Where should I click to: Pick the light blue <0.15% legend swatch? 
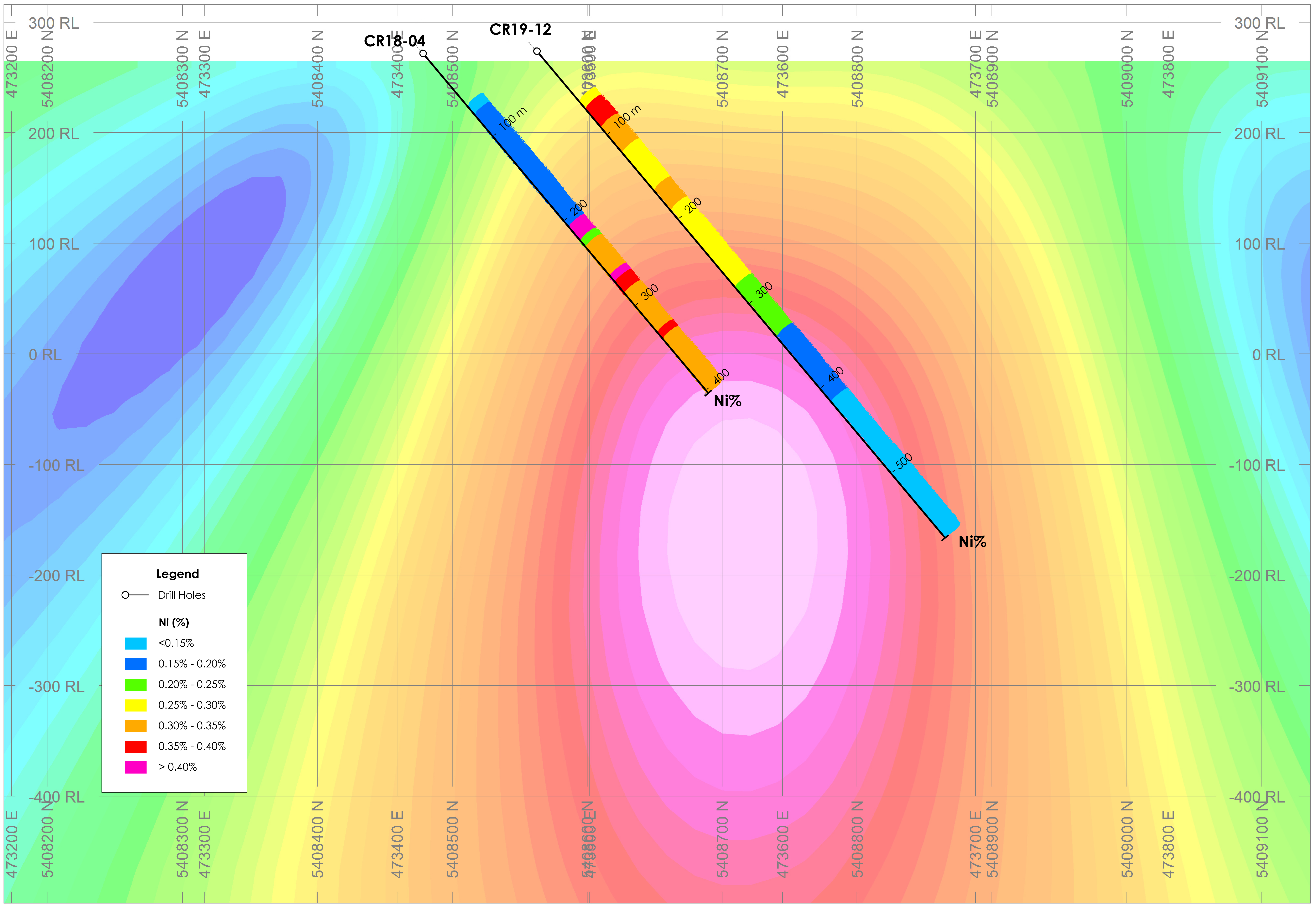point(136,643)
